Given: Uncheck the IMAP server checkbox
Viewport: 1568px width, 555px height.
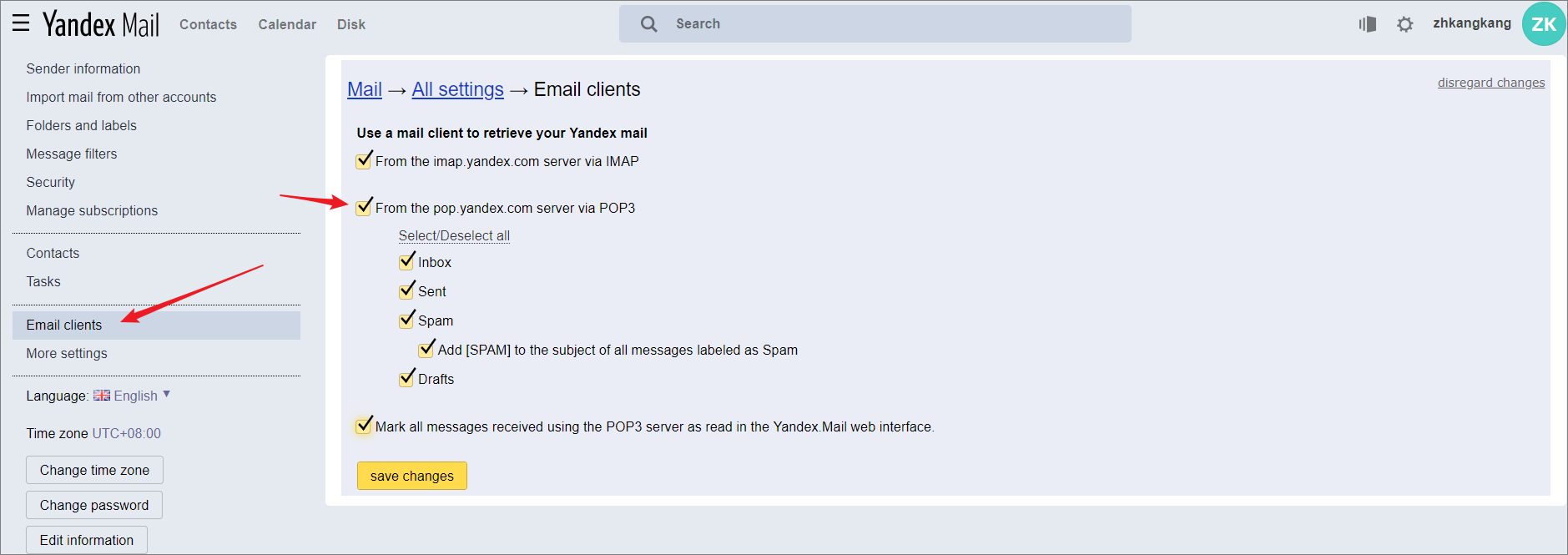Looking at the screenshot, I should [364, 161].
